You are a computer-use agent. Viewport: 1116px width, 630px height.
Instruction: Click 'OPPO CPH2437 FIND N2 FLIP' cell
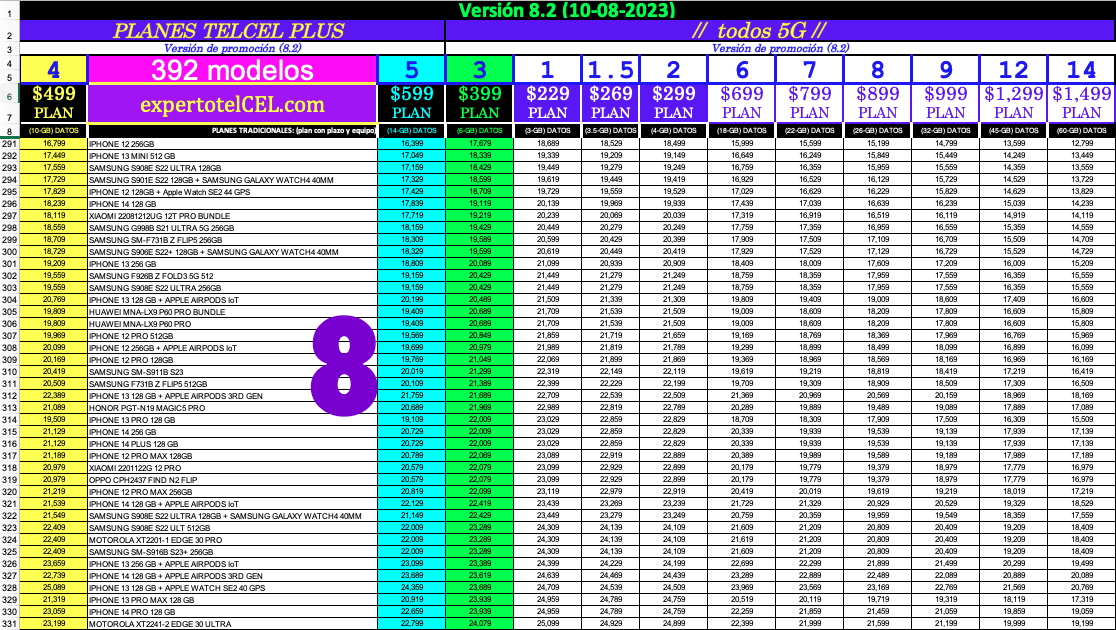(x=232, y=480)
